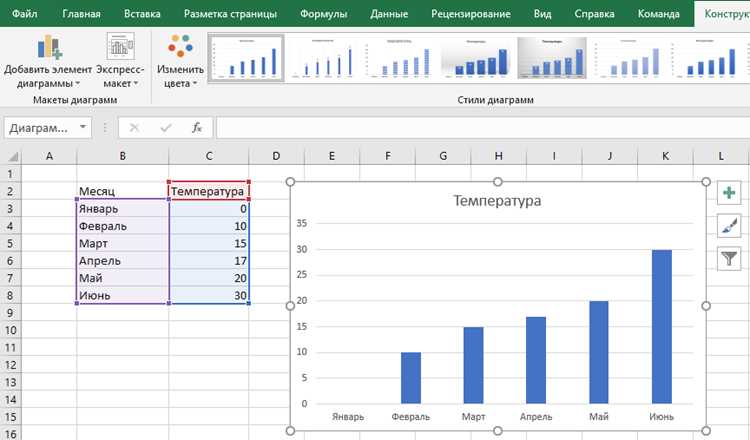The width and height of the screenshot is (750, 440).
Task: Click the cancel X icon in formula bar
Action: coord(134,128)
